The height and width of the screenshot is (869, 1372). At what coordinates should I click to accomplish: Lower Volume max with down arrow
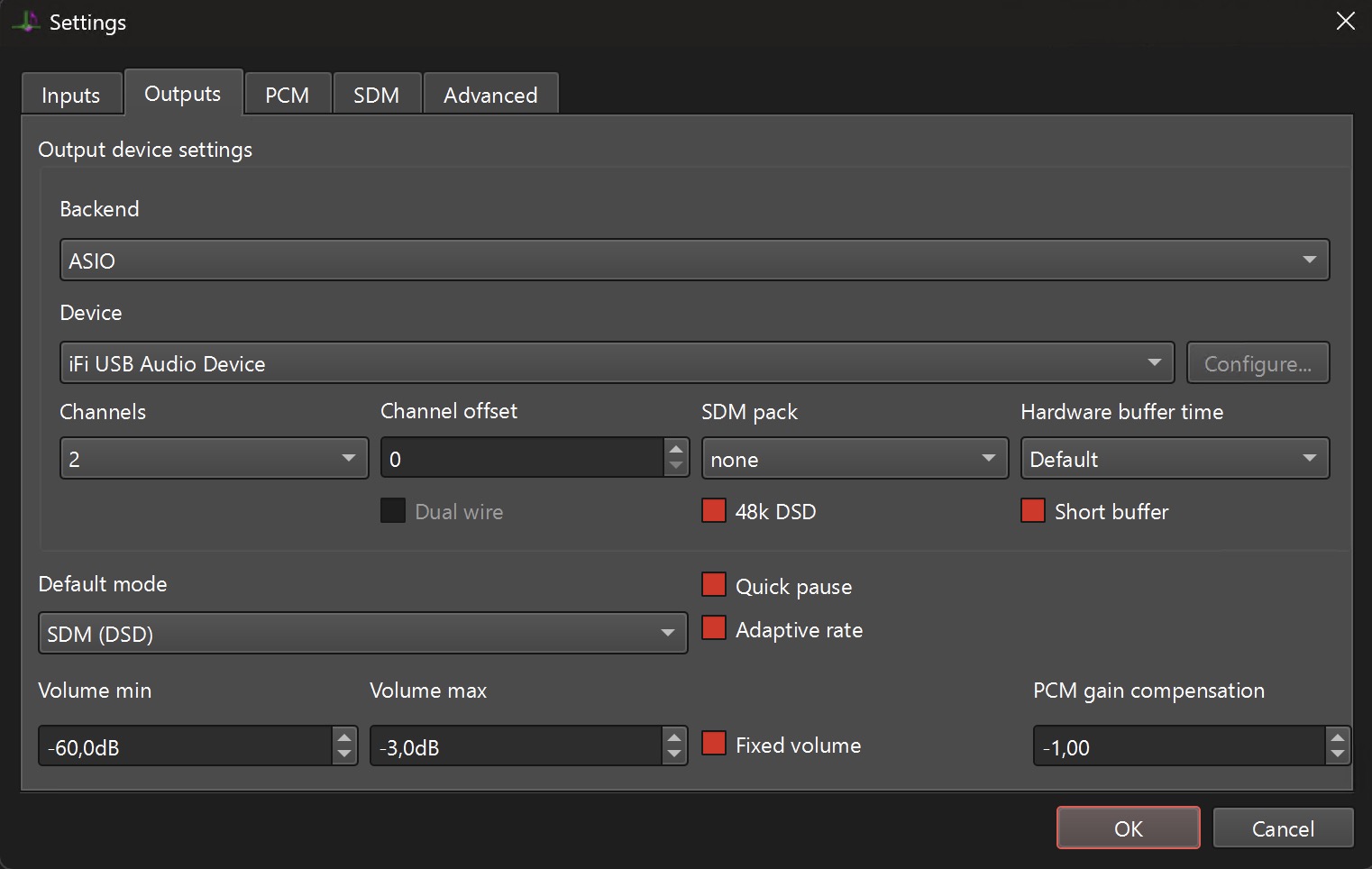click(674, 755)
